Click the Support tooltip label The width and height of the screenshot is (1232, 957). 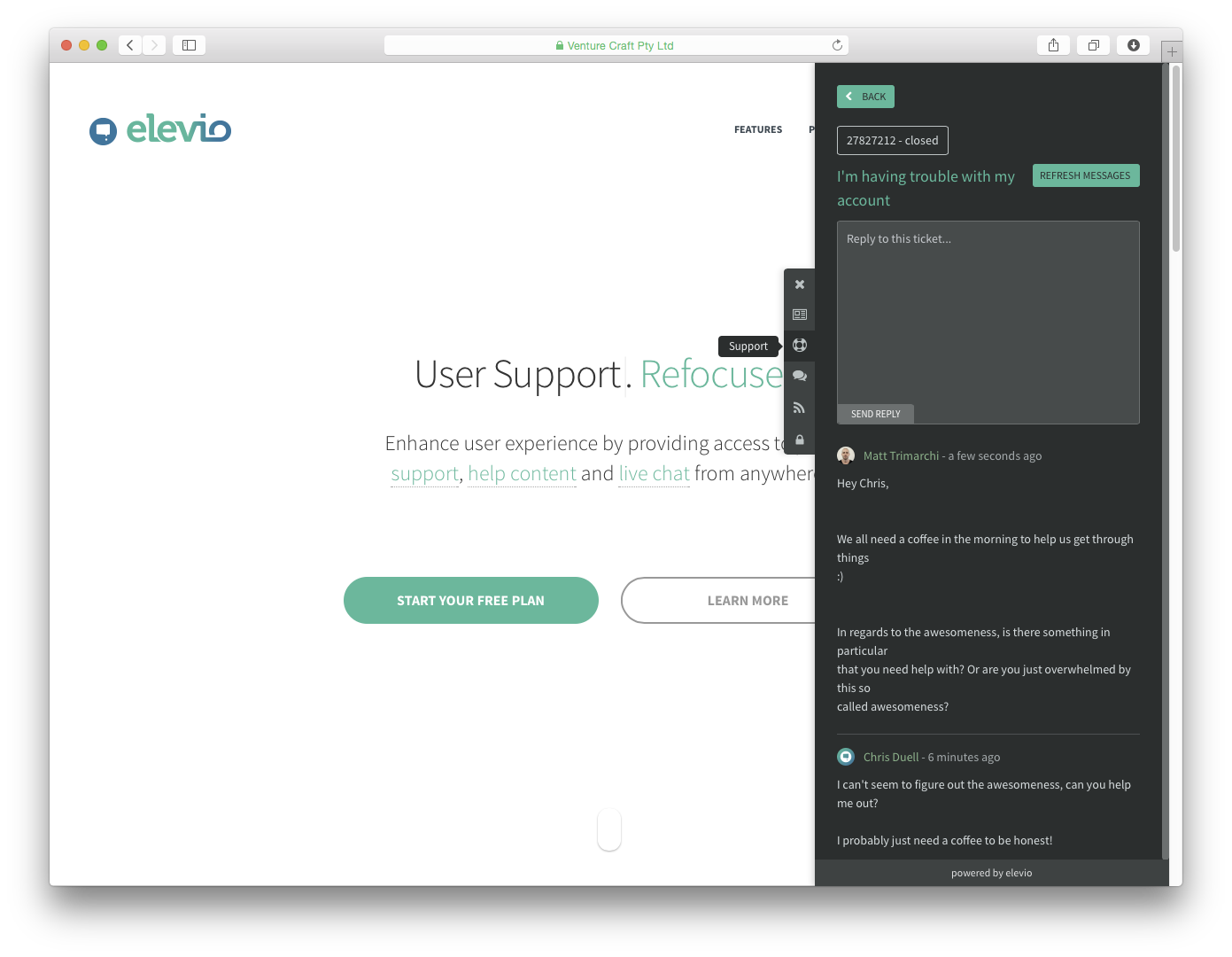click(x=748, y=346)
